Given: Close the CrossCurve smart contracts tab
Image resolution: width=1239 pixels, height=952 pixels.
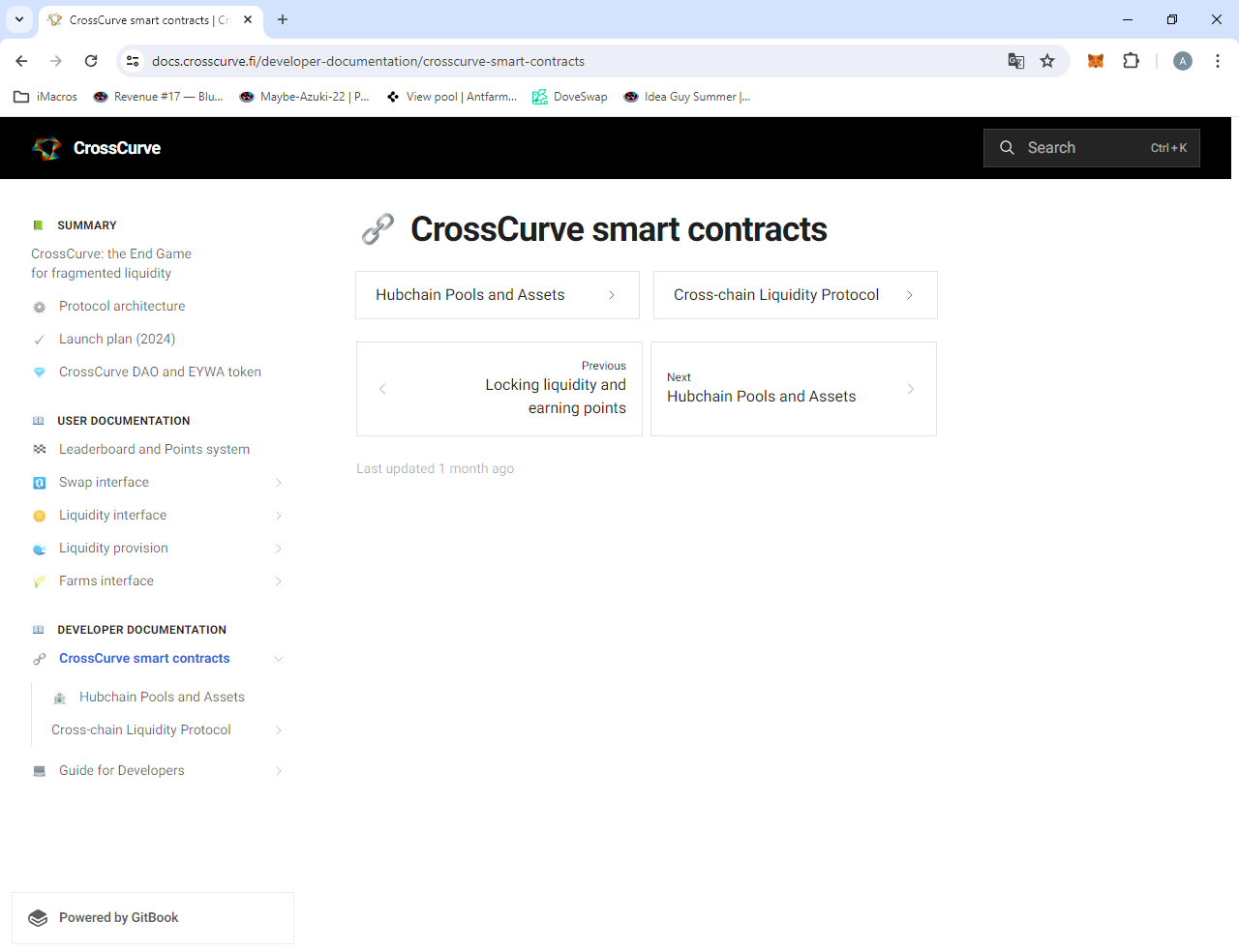Looking at the screenshot, I should (248, 19).
